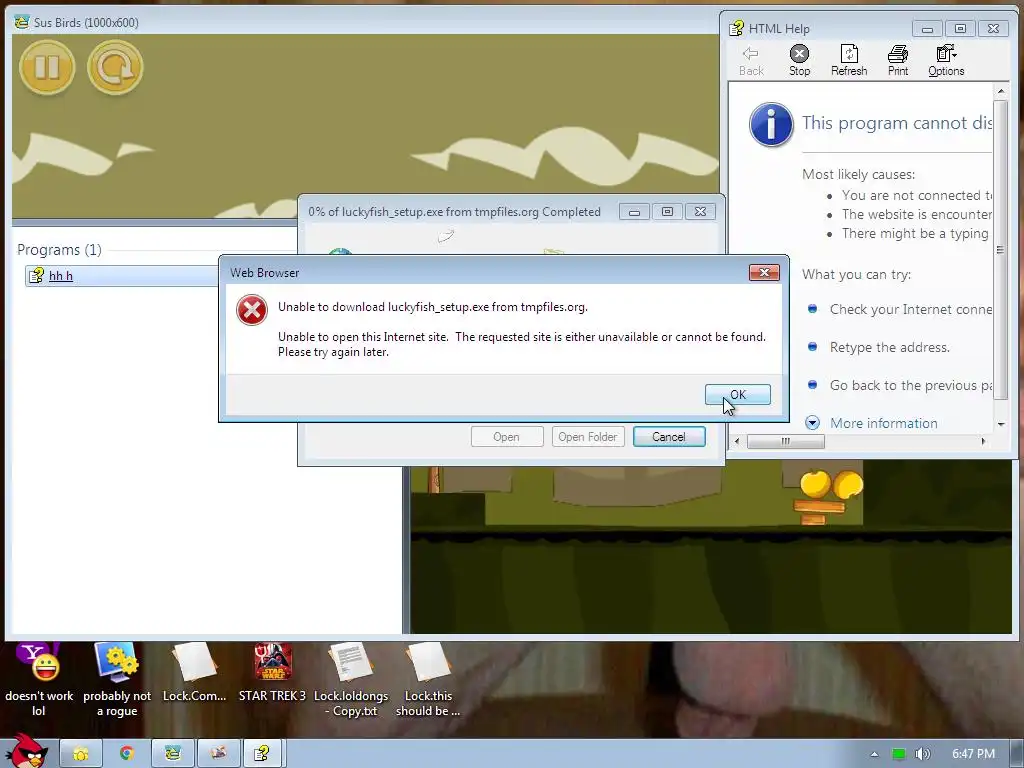The width and height of the screenshot is (1024, 768).
Task: Minimize the luckyfish_setup.exe download window
Action: pos(634,212)
